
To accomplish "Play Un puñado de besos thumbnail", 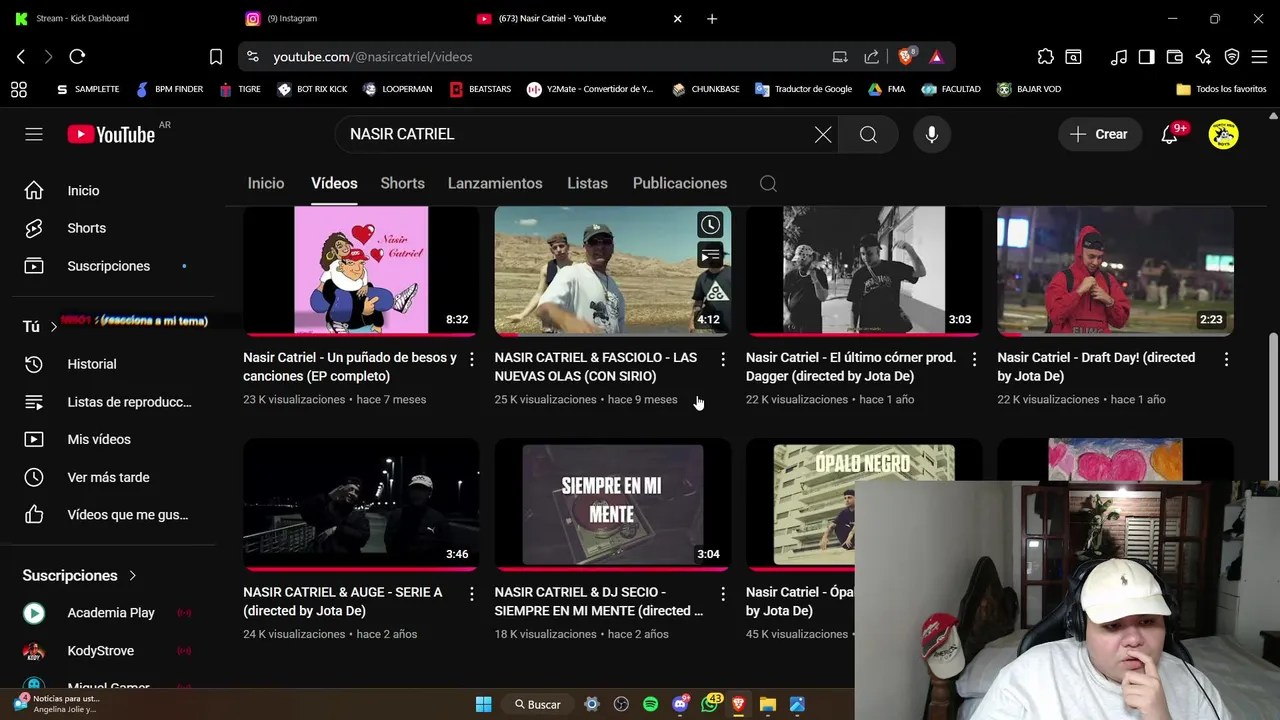I will coord(361,270).
